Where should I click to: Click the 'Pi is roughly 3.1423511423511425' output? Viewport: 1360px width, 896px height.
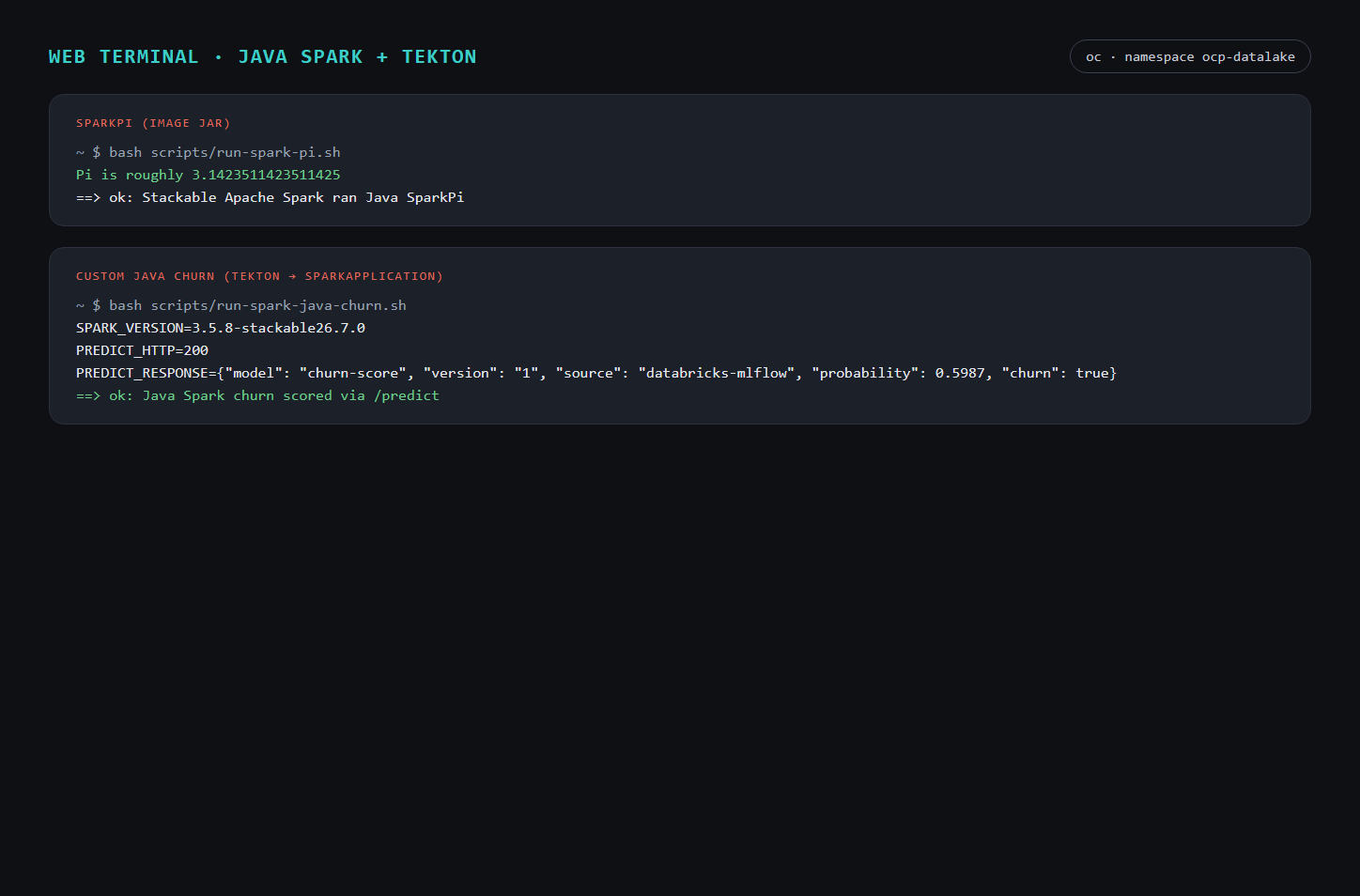[x=209, y=175]
